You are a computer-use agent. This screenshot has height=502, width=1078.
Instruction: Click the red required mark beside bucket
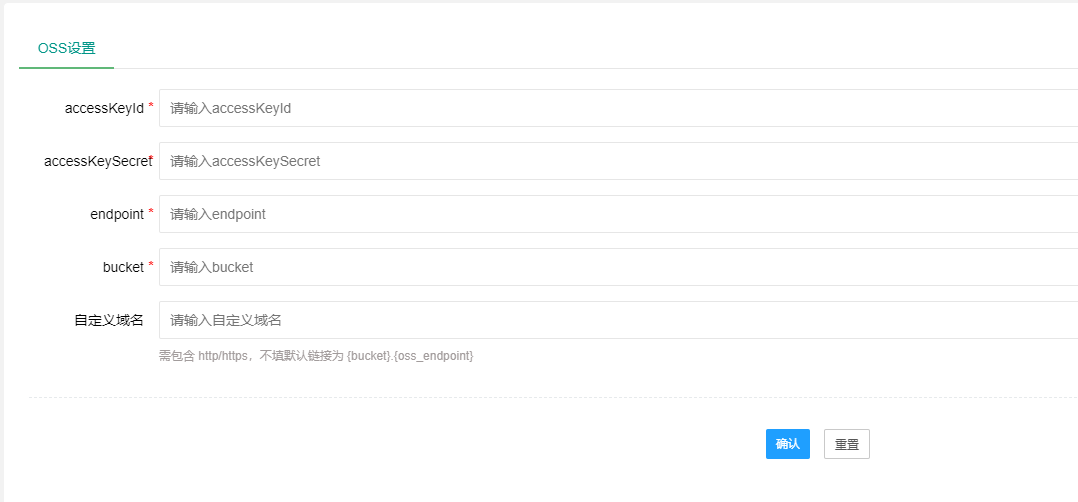151,265
